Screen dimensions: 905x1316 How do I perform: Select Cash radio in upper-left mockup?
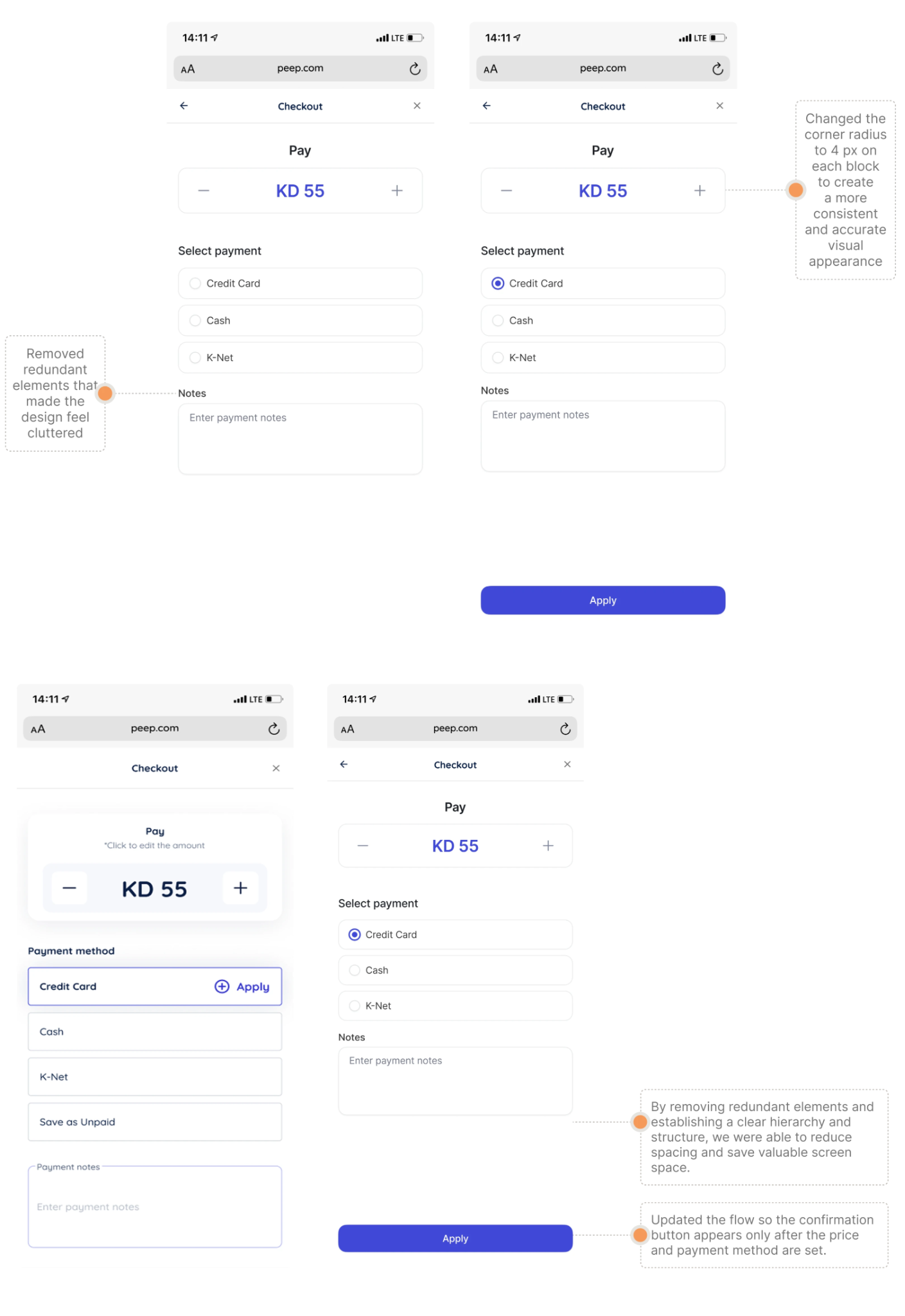coord(195,321)
